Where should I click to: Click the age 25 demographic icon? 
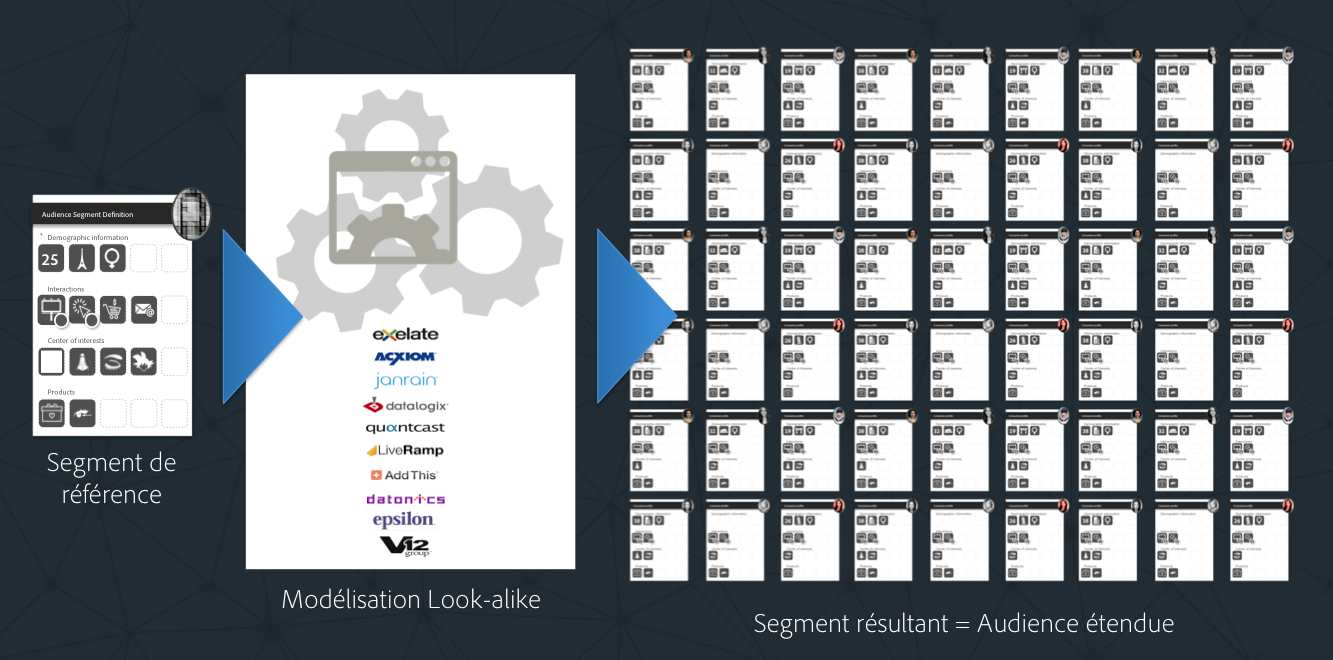point(51,260)
